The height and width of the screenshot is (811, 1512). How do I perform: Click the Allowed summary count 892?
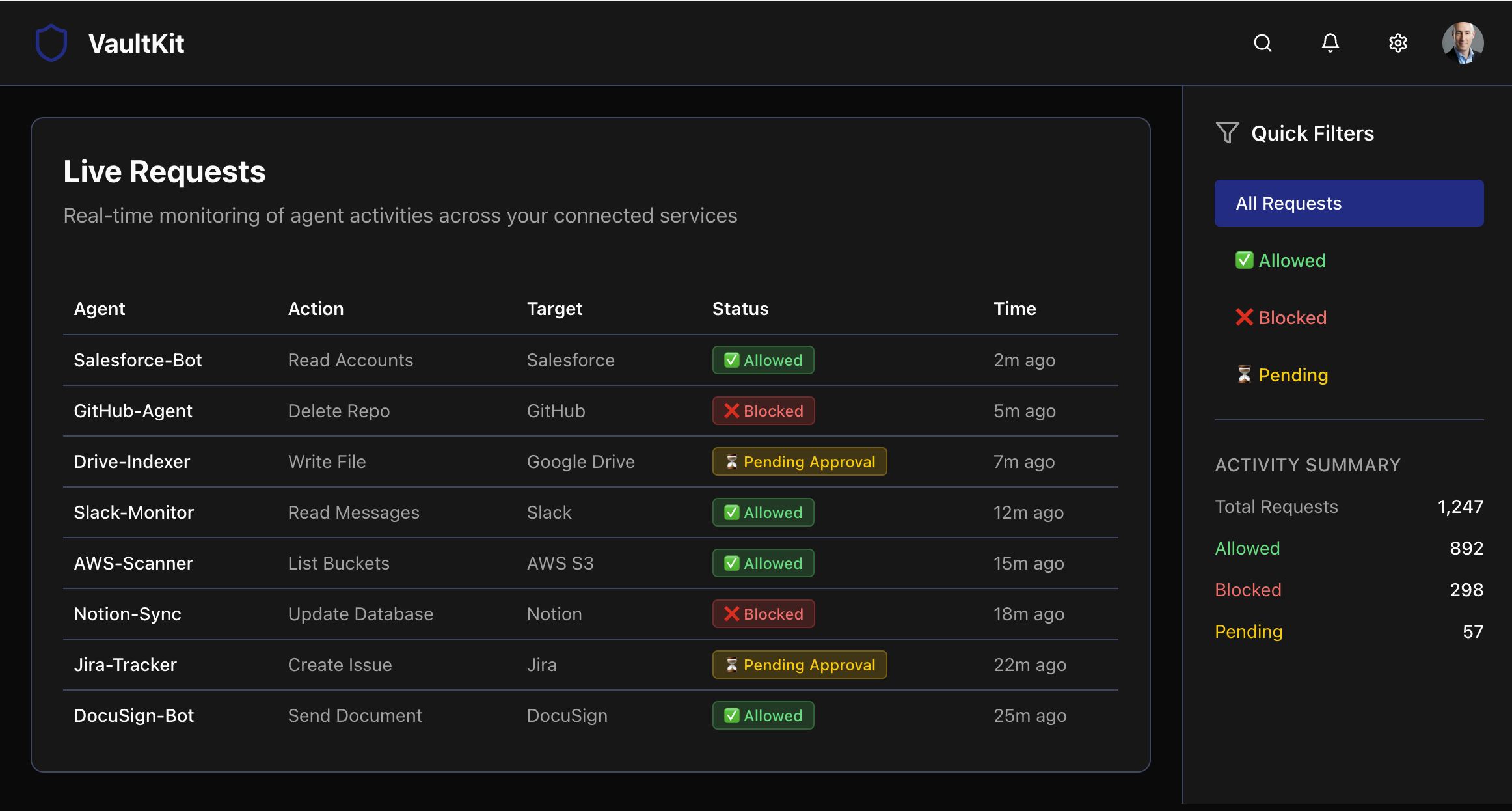[1466, 548]
